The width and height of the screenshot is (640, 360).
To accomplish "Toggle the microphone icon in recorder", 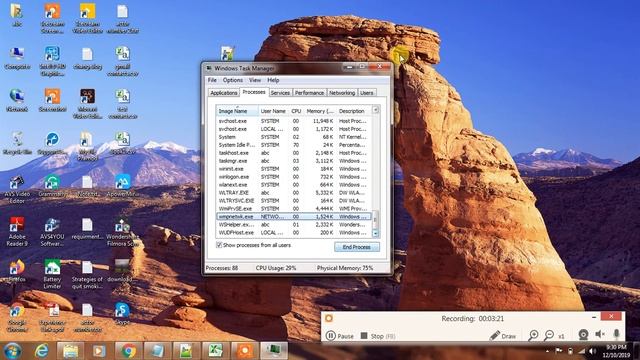I will 616,334.
